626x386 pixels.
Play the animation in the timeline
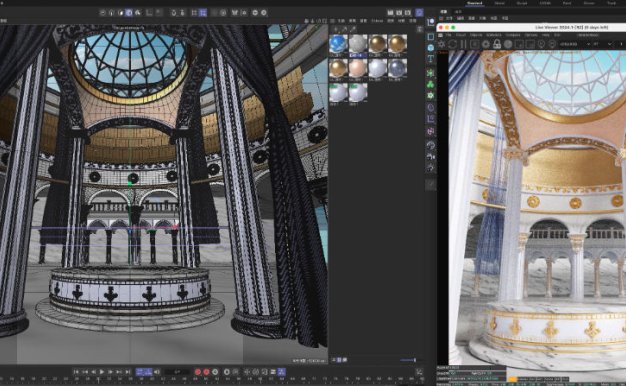click(x=102, y=372)
